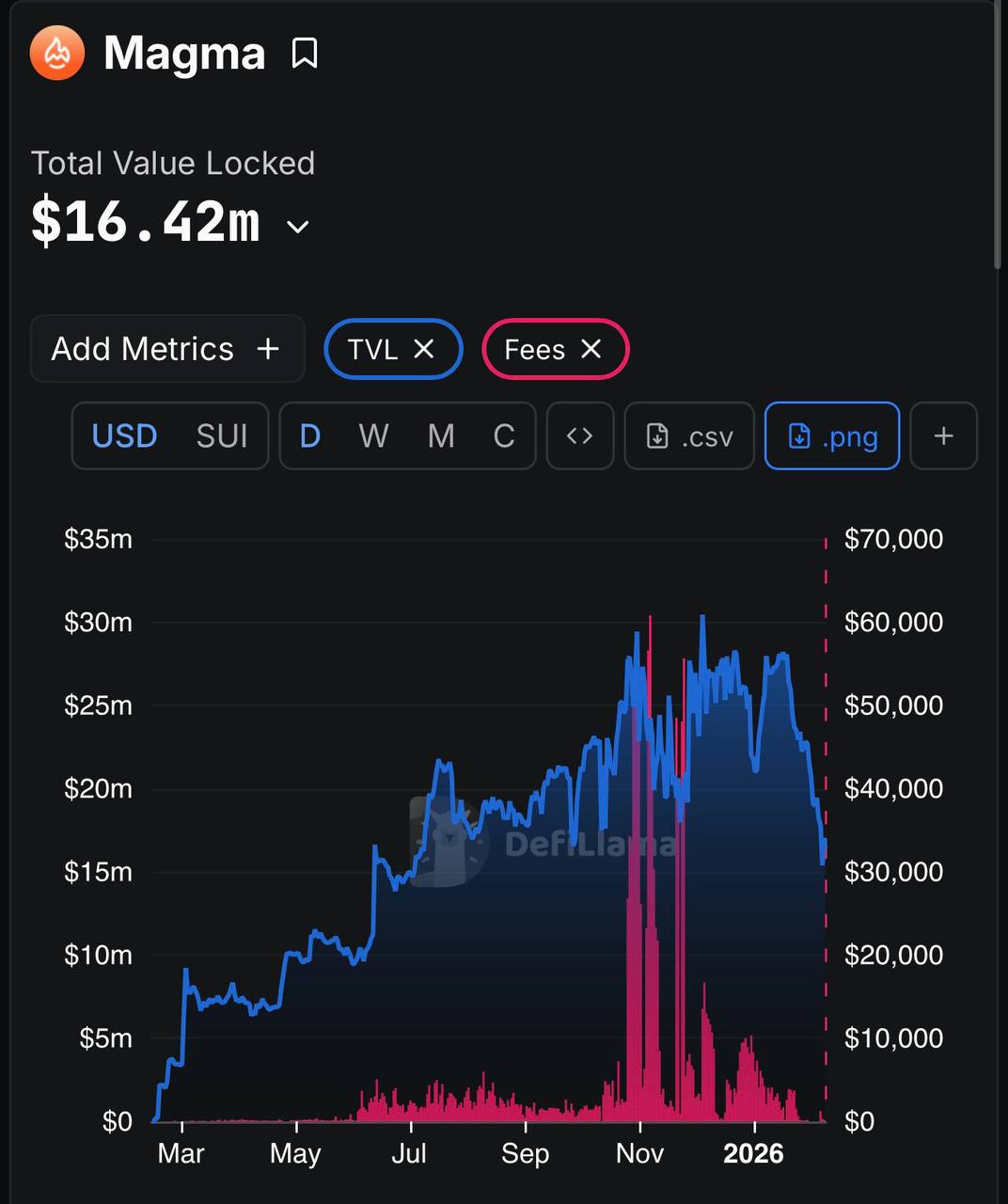Click the Fees metric pill
1008x1204 pixels.
(x=534, y=349)
